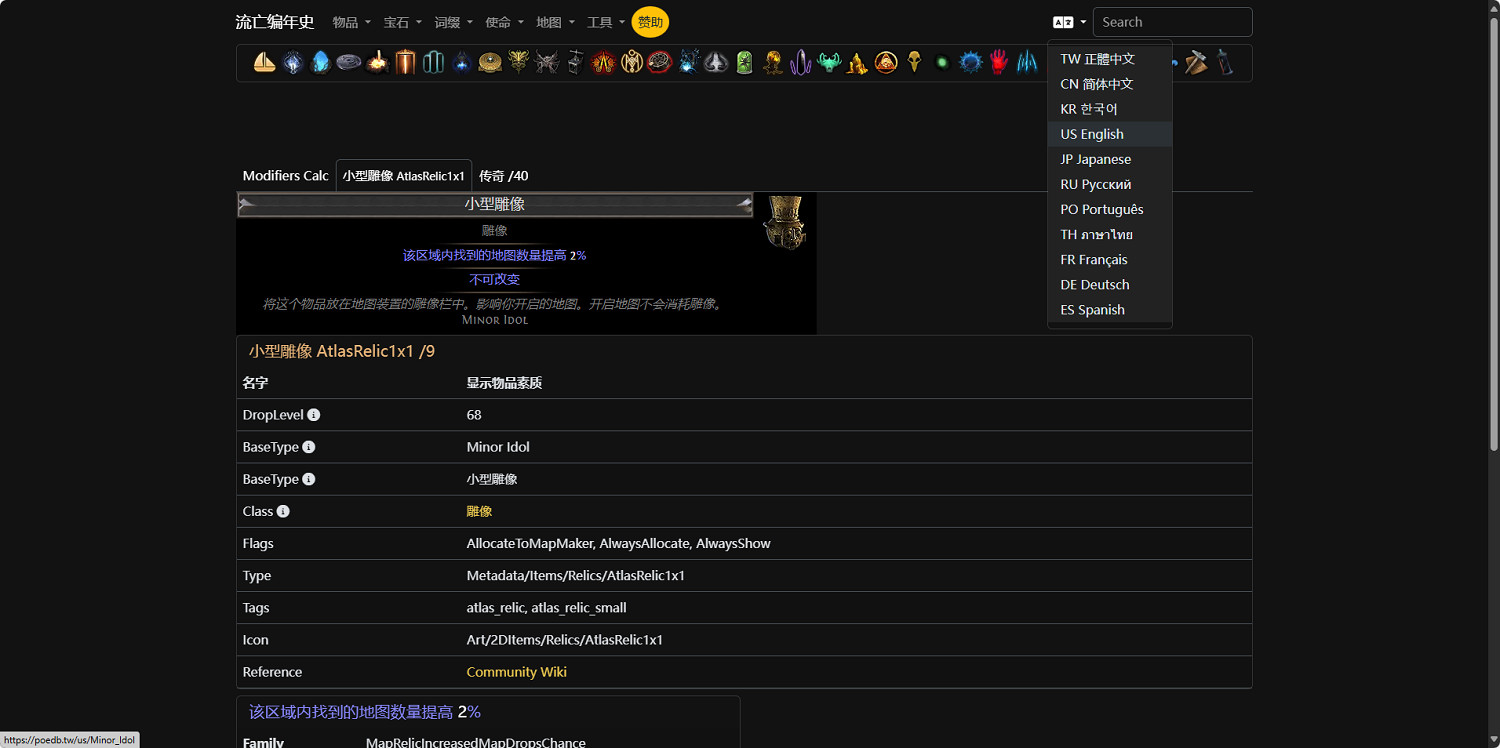This screenshot has height=748, width=1500.
Task: Open the Community Wiki link
Action: pos(516,672)
